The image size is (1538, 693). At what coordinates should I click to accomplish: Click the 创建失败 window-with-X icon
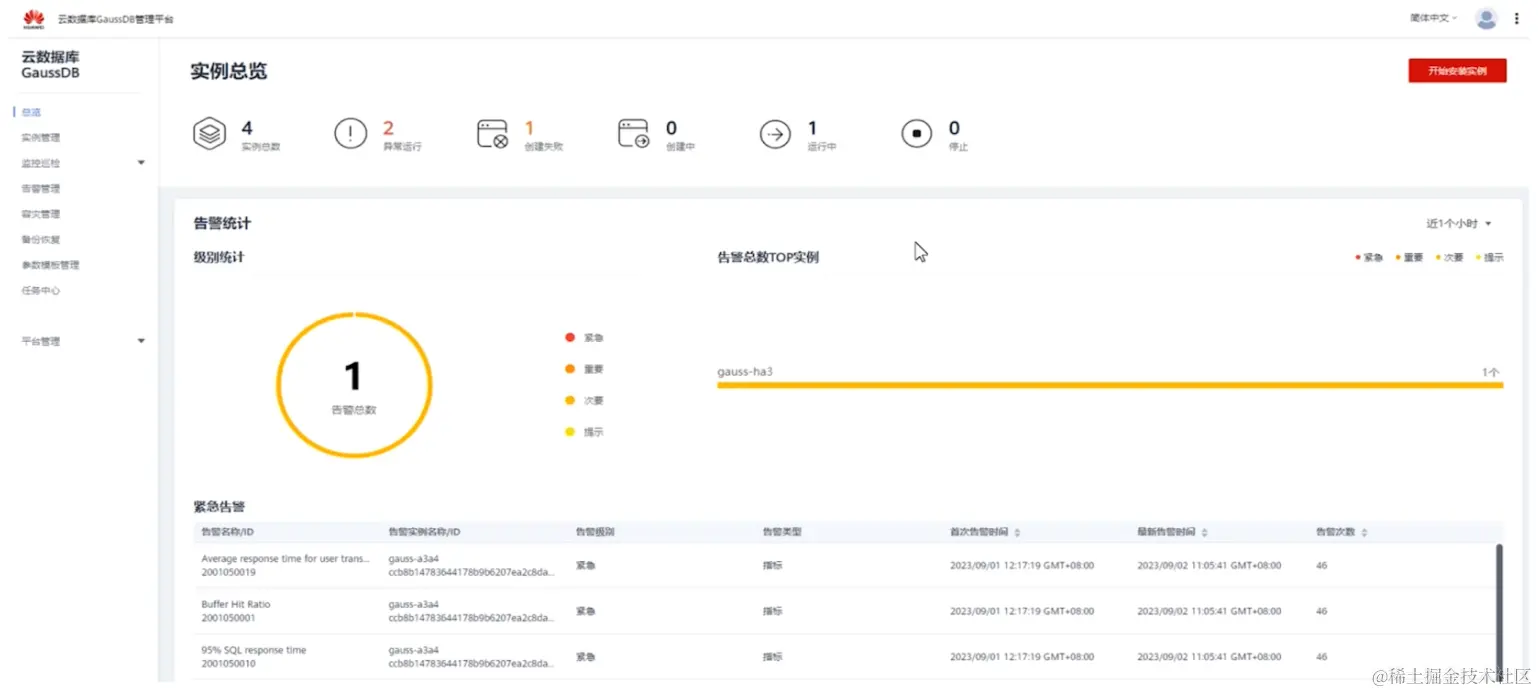(x=492, y=134)
